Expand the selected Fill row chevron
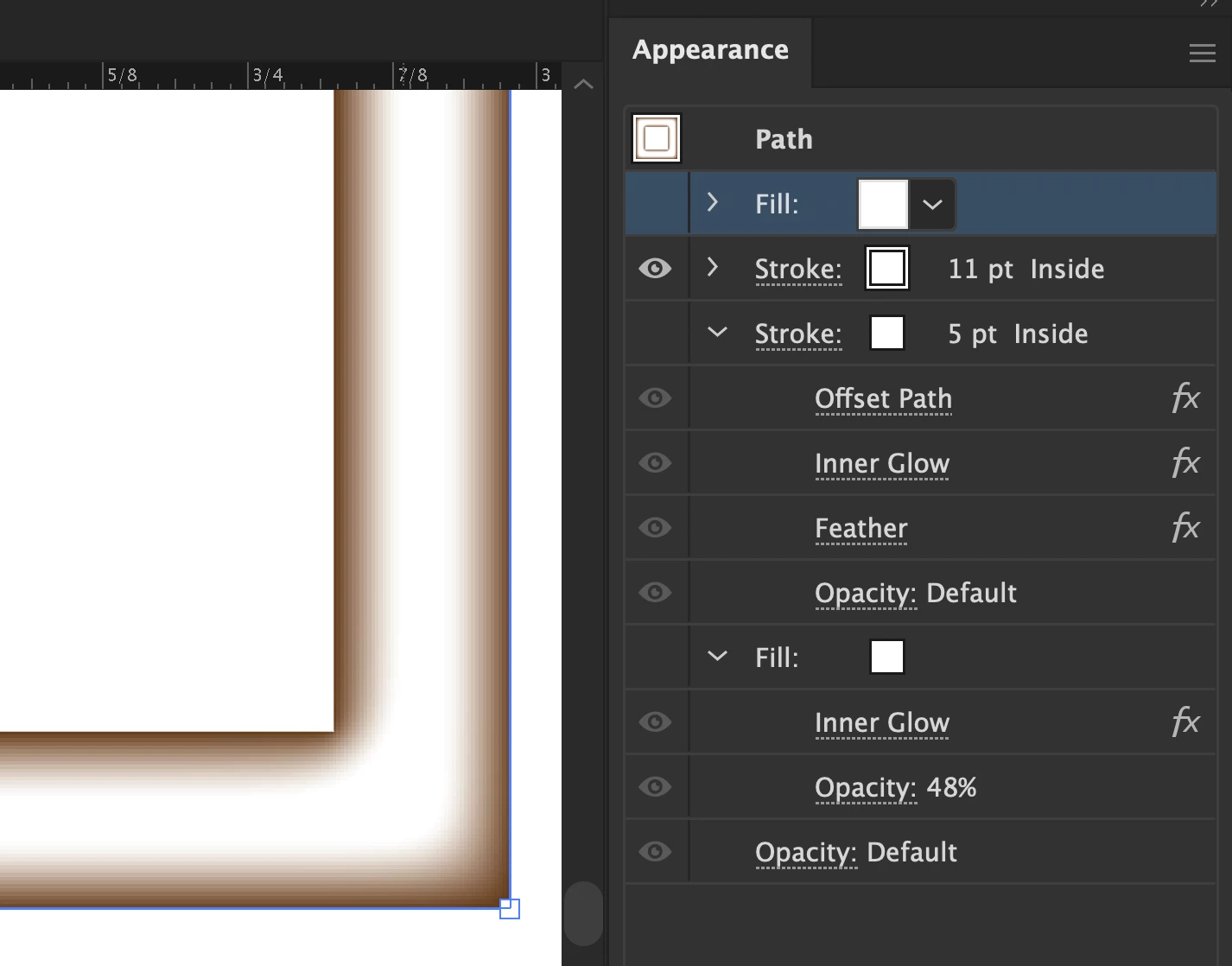Screen dimensions: 1232x966 (713, 202)
